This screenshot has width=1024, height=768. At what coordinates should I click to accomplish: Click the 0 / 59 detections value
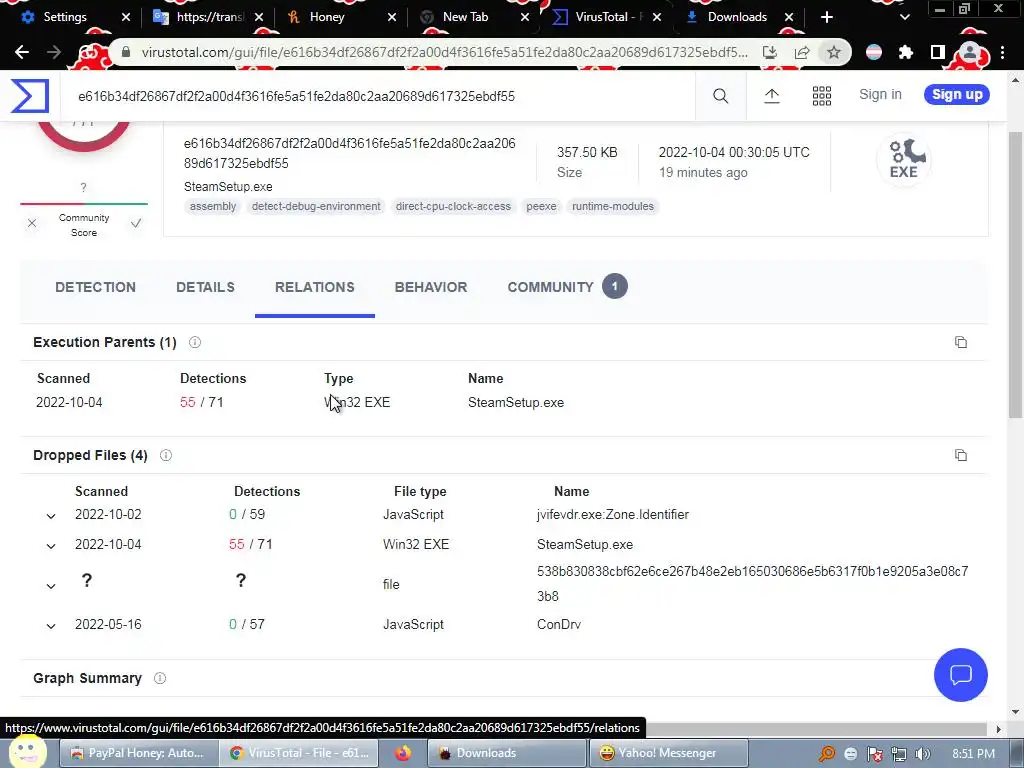tap(247, 515)
